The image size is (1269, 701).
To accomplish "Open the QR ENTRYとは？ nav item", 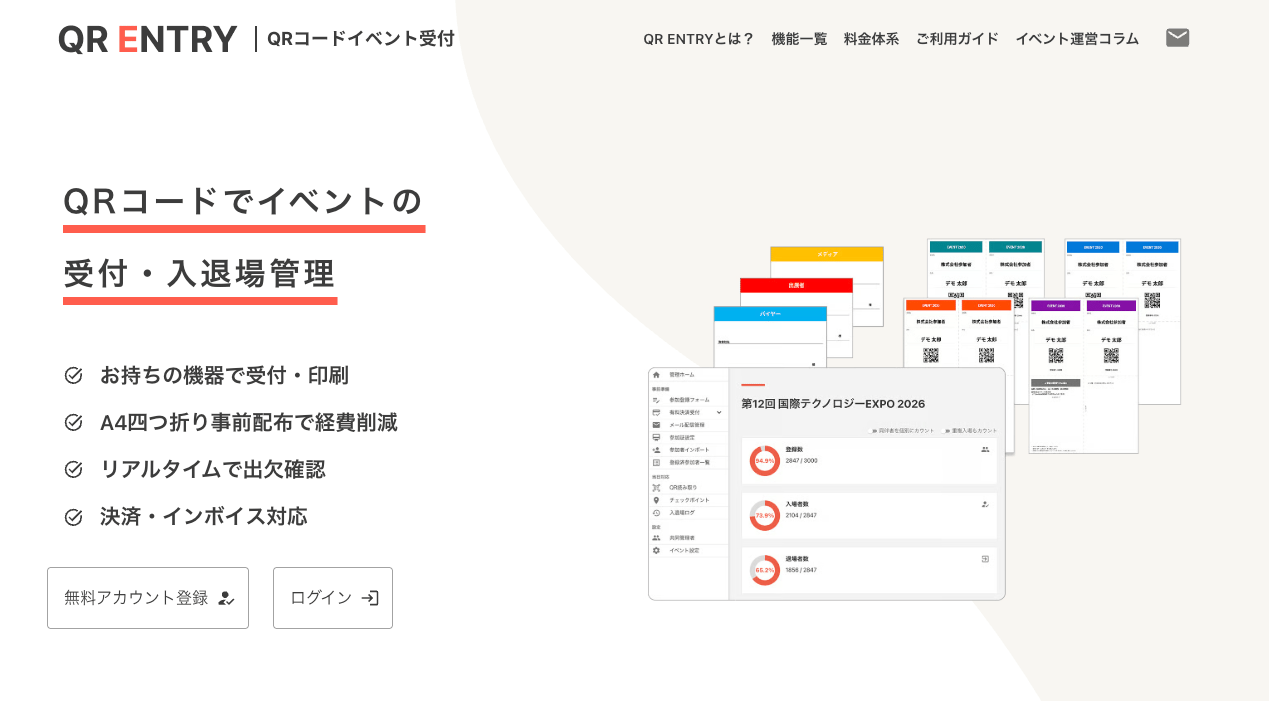I will tap(699, 39).
